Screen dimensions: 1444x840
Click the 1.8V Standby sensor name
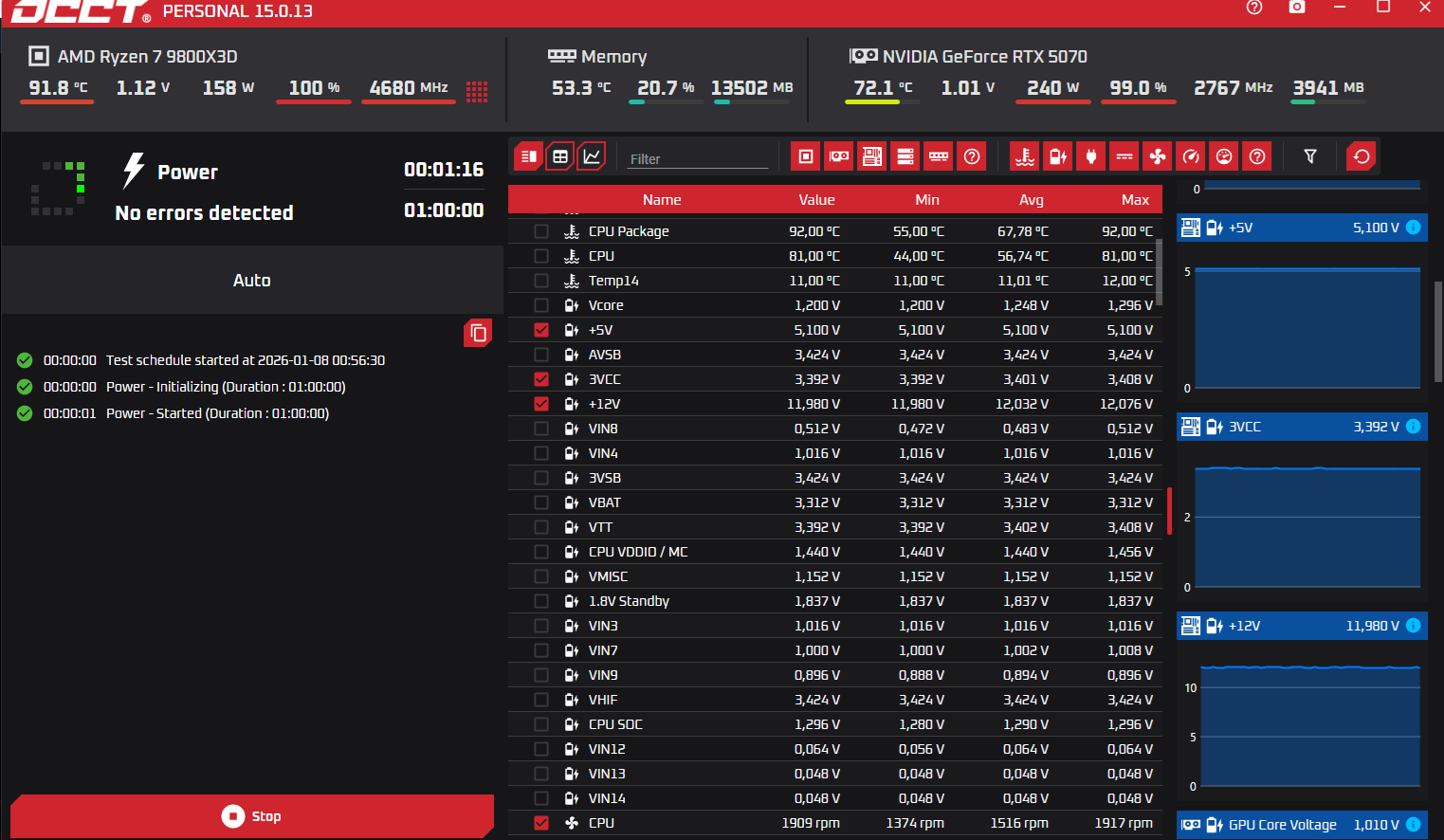click(x=629, y=601)
